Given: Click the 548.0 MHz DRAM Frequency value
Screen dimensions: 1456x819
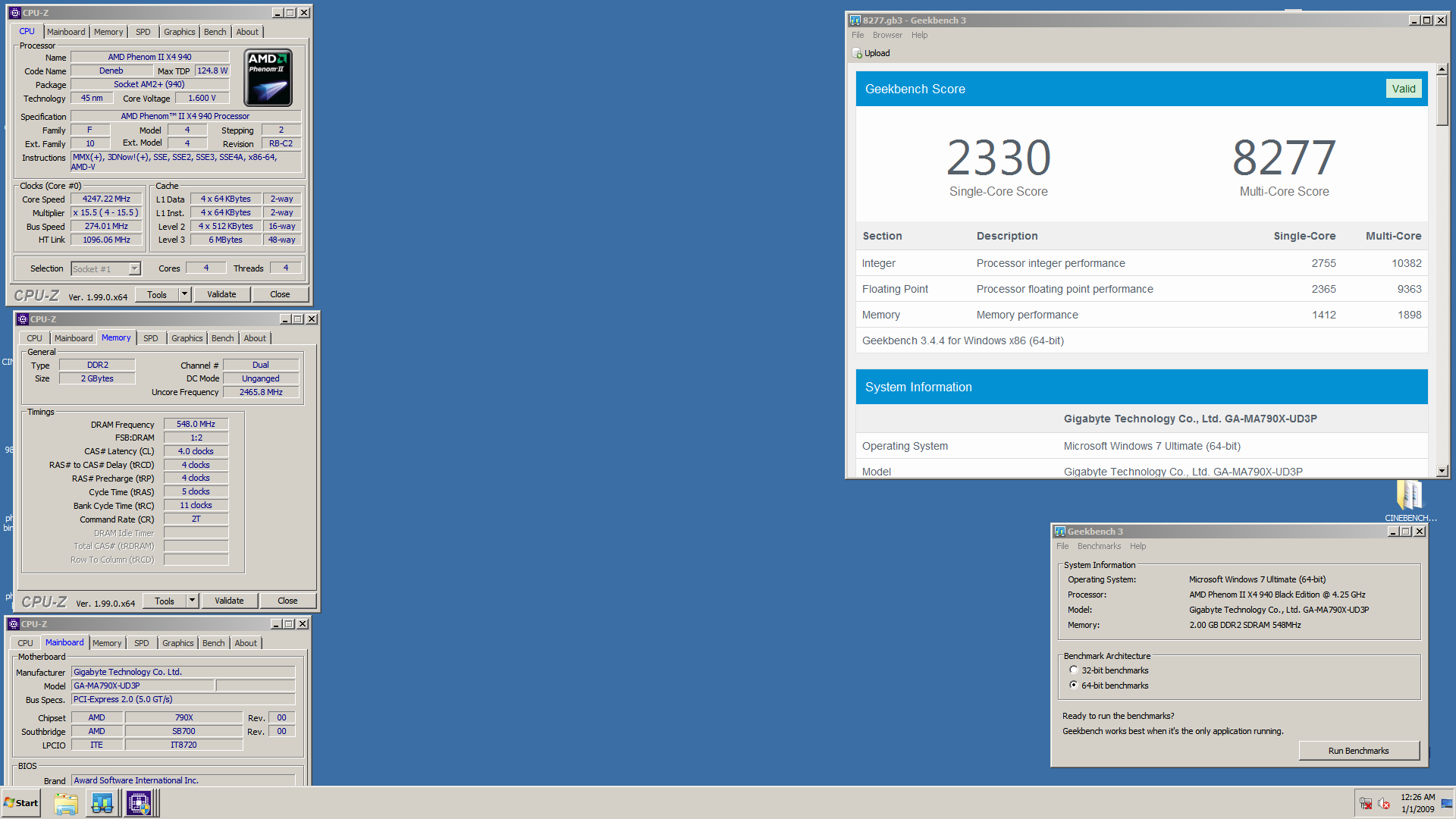Looking at the screenshot, I should pyautogui.click(x=196, y=424).
